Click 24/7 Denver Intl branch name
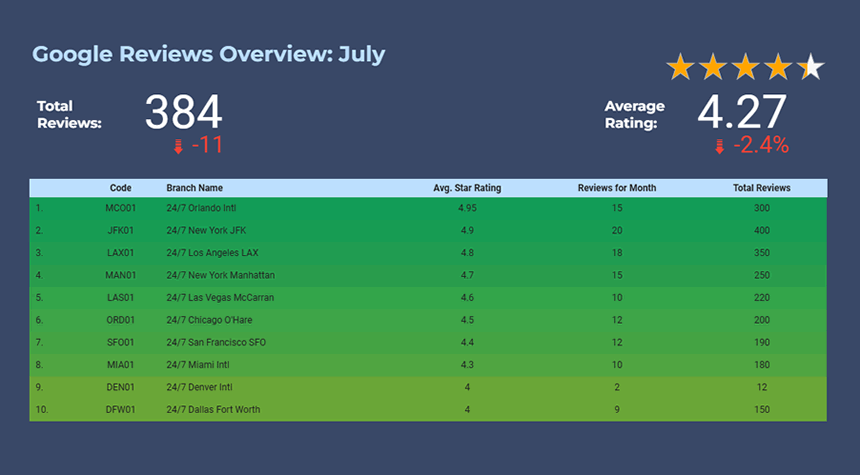The width and height of the screenshot is (860, 475). pos(200,387)
